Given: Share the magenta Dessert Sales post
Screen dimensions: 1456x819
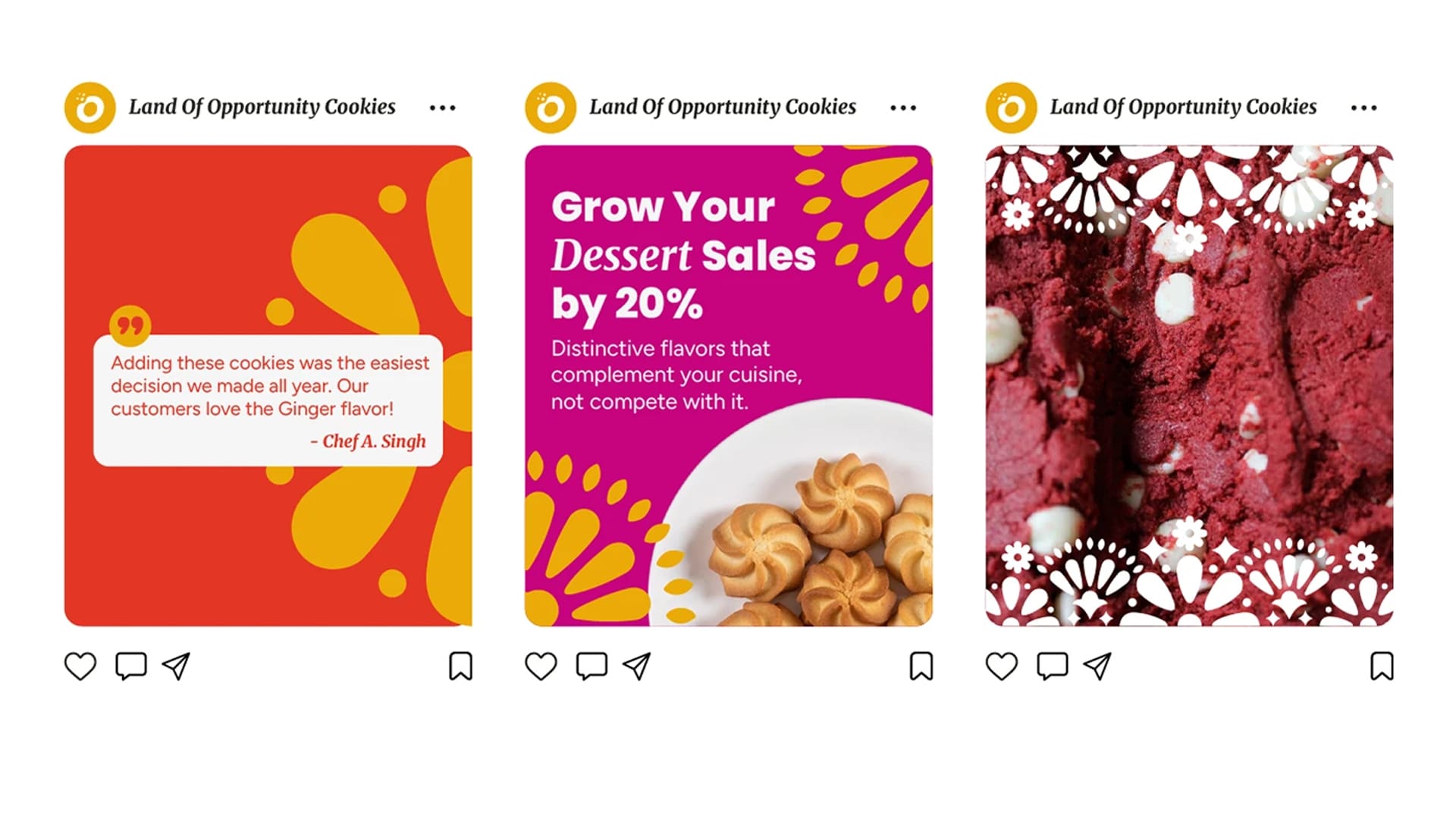Looking at the screenshot, I should tap(637, 667).
